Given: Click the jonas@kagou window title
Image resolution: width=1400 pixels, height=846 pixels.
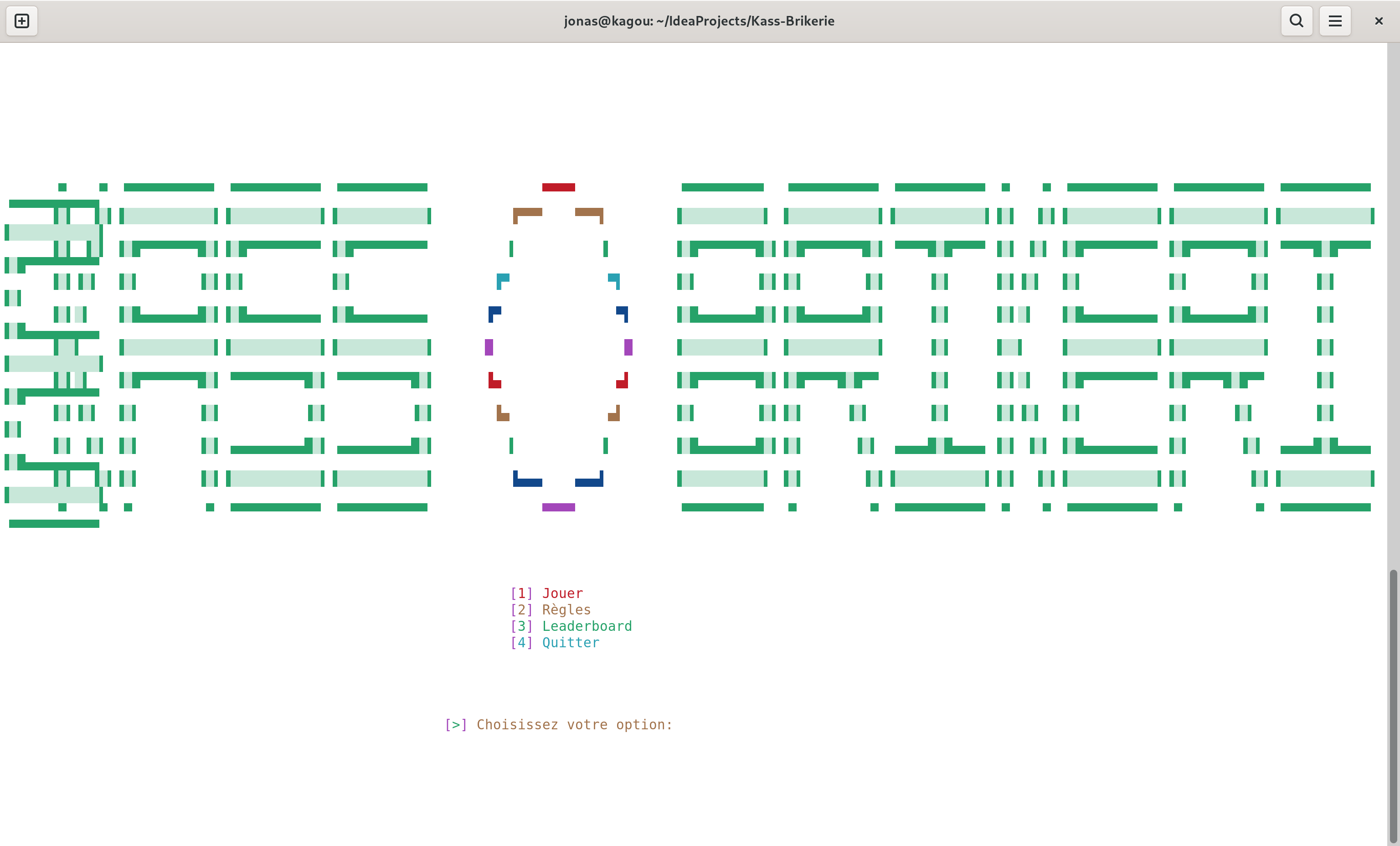Looking at the screenshot, I should coord(699,21).
